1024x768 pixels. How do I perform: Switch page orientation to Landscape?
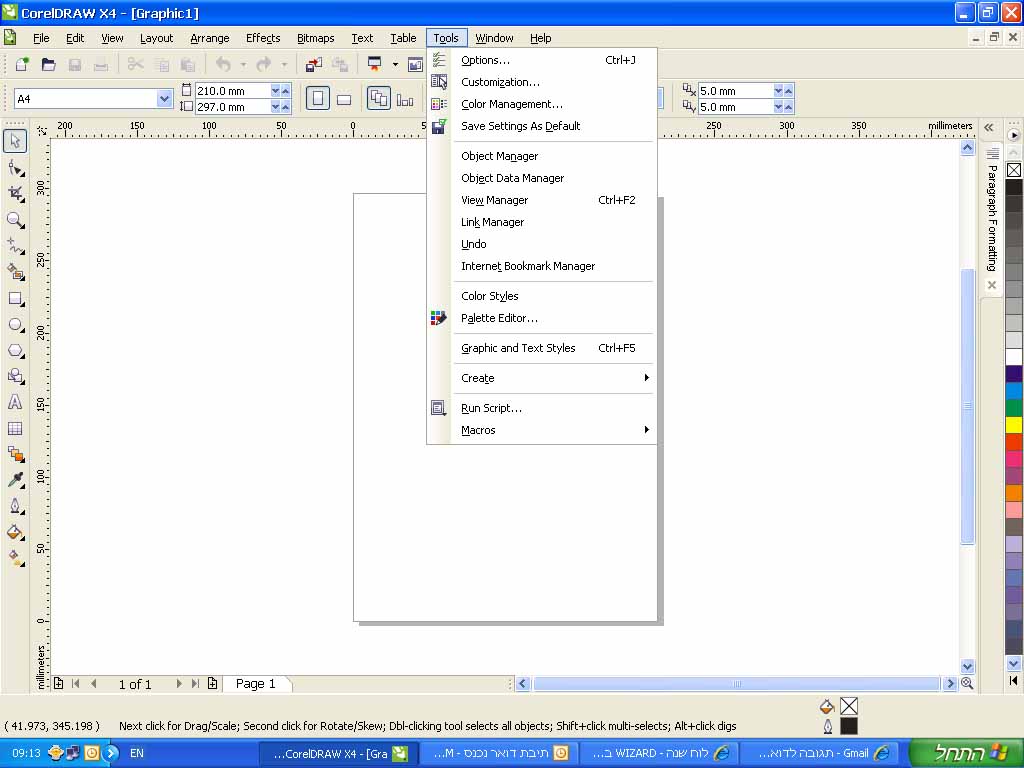(344, 99)
